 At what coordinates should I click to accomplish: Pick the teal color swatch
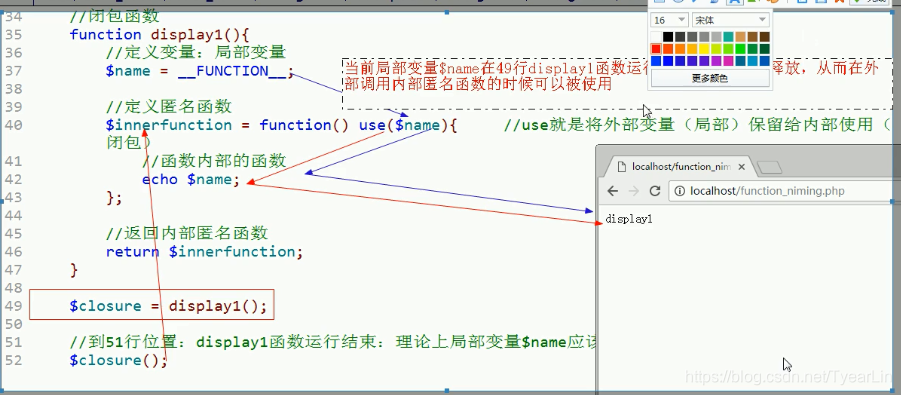(x=729, y=37)
